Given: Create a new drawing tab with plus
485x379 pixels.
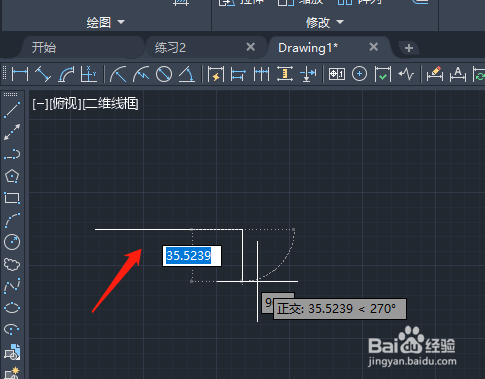Looking at the screenshot, I should point(409,48).
